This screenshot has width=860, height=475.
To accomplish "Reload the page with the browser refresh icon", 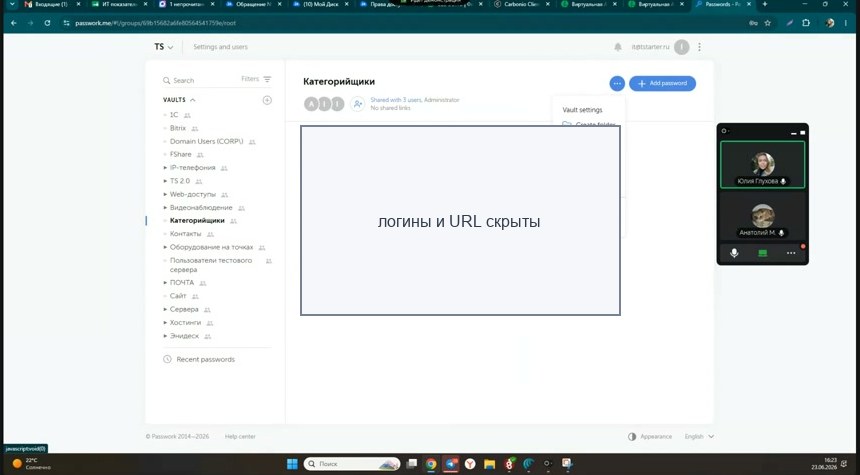I will pyautogui.click(x=47, y=23).
